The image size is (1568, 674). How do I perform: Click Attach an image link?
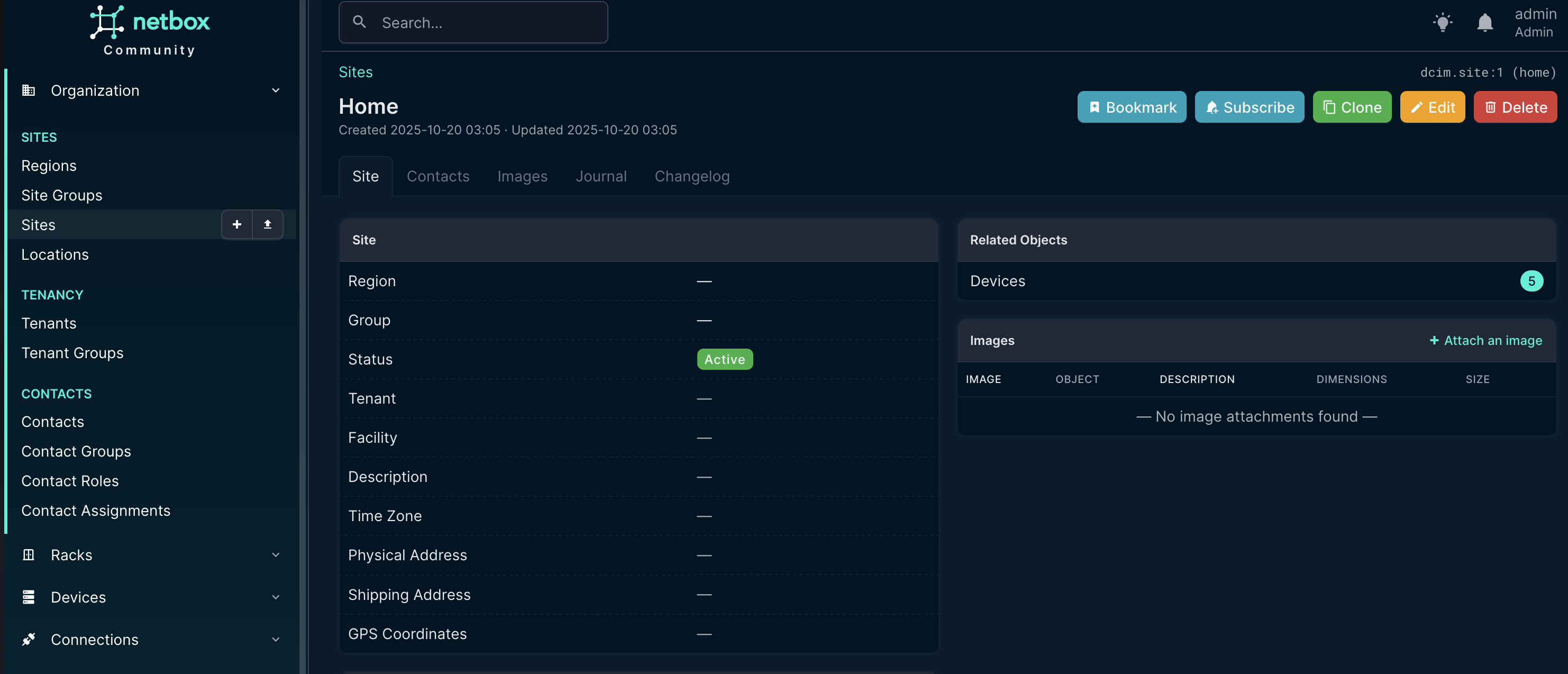[x=1485, y=340]
